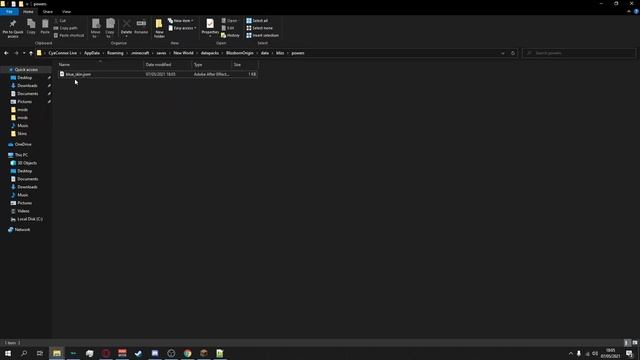Click History in the Open group
Image resolution: width=640 pixels, height=360 pixels.
click(230, 36)
